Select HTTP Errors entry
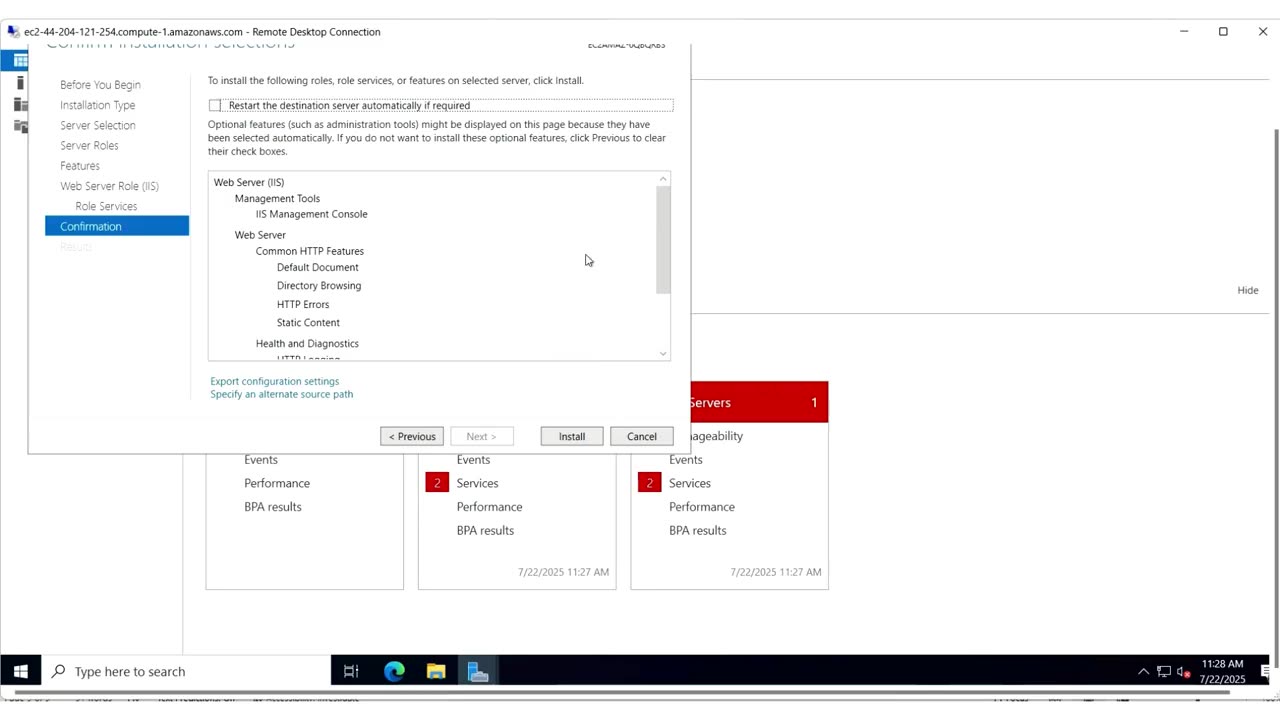This screenshot has height=720, width=1280. pos(303,304)
